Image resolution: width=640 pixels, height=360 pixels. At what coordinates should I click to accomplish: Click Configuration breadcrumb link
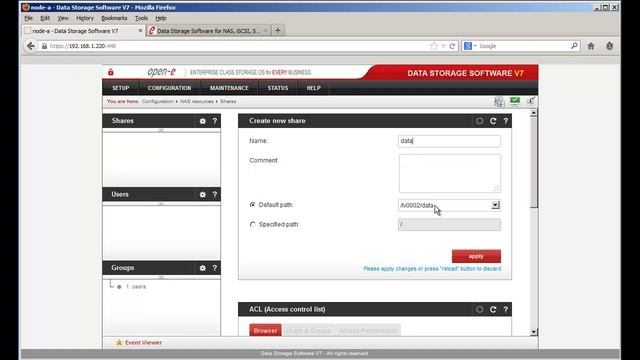tap(158, 101)
